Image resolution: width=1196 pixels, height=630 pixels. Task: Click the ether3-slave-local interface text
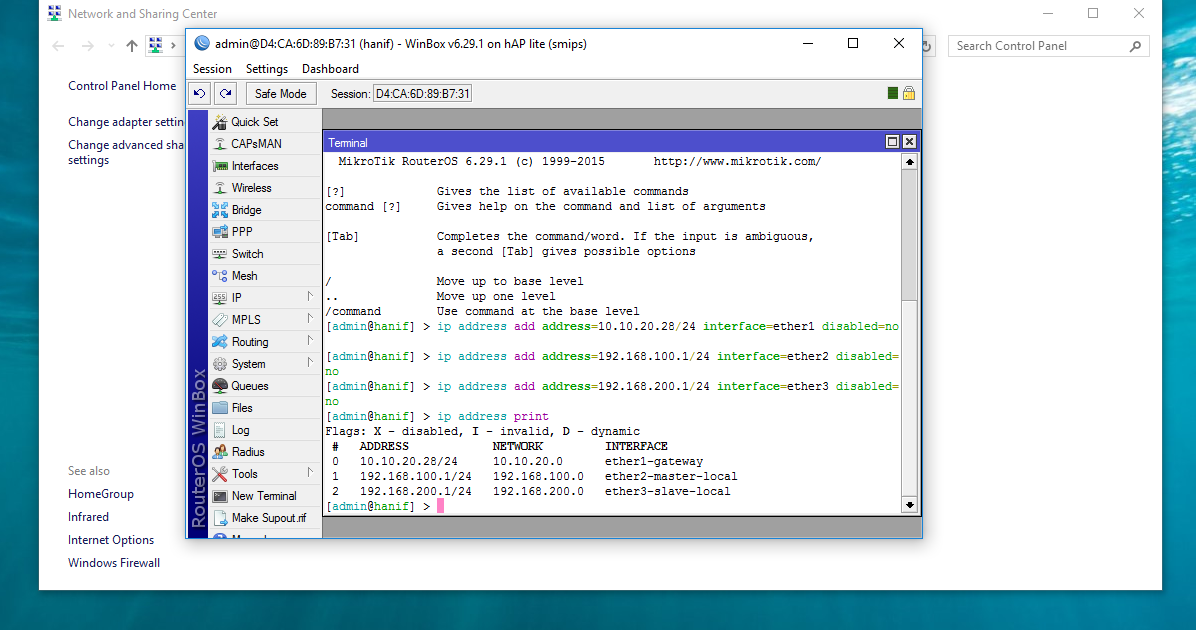point(667,492)
